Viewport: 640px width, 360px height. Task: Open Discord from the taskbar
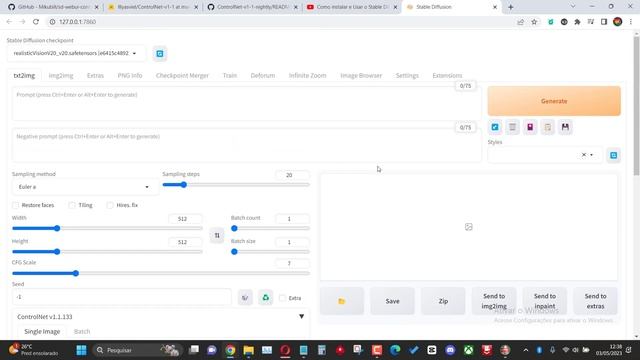click(x=450, y=350)
